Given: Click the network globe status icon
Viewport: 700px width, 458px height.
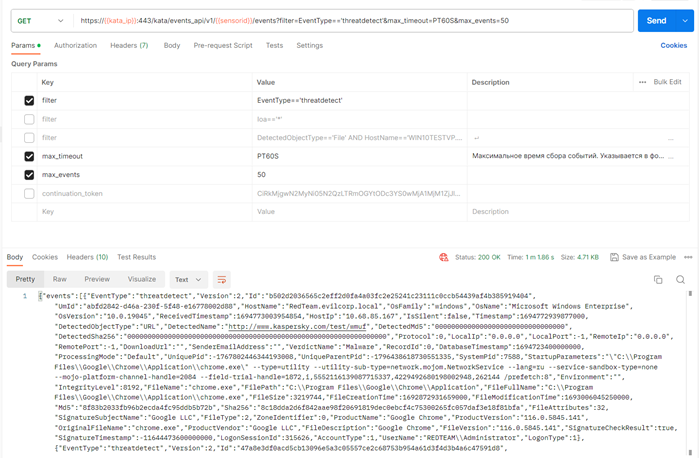Looking at the screenshot, I should tap(443, 257).
